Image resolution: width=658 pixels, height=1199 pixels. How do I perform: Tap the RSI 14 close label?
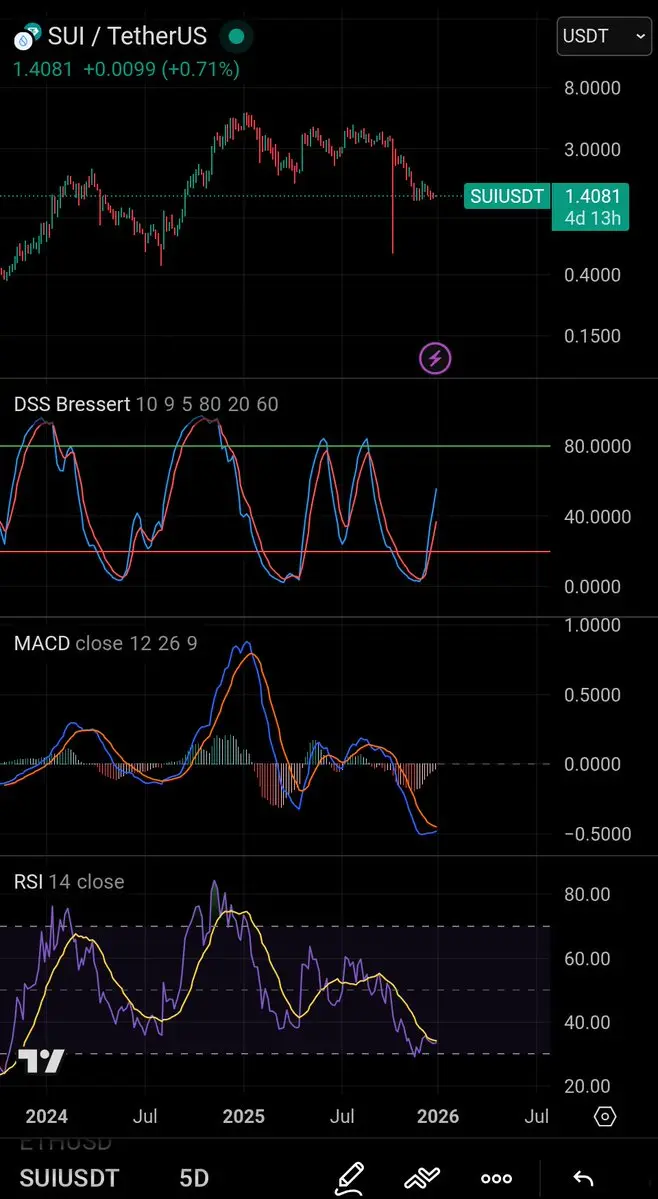69,882
